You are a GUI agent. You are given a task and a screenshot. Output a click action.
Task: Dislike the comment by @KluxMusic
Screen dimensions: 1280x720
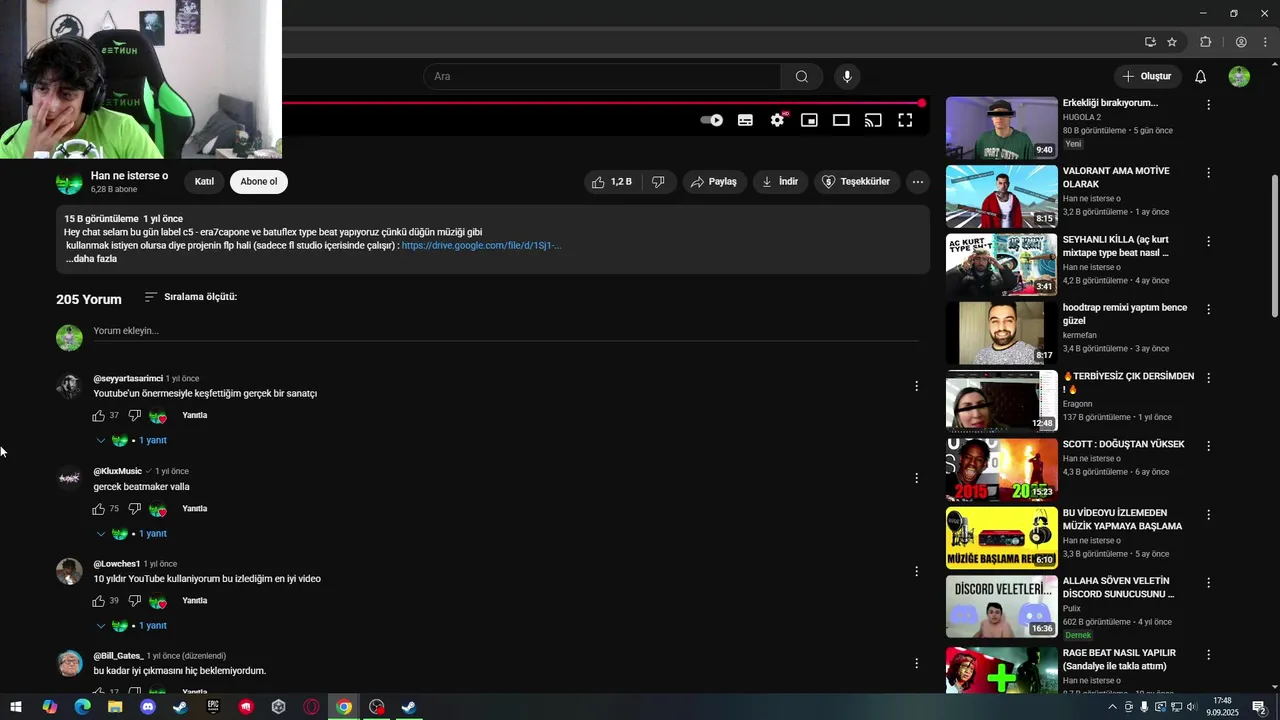(x=135, y=509)
